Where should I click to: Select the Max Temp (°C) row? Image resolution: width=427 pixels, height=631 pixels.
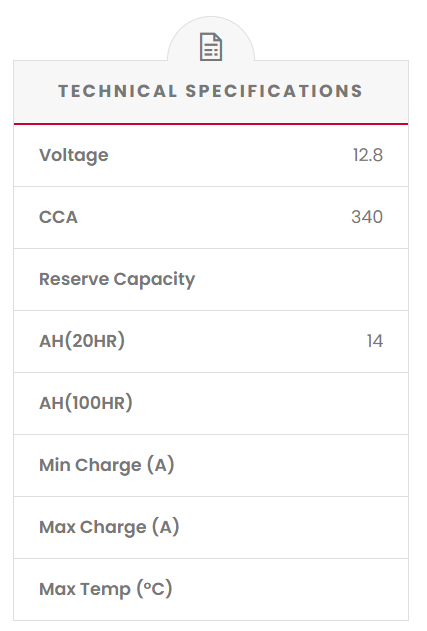click(211, 589)
